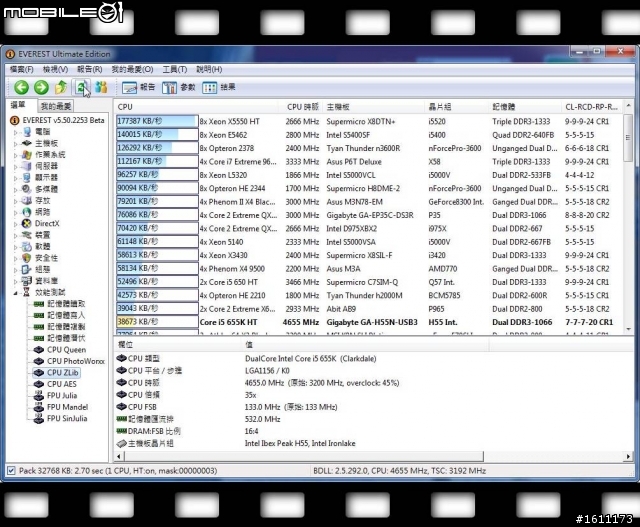Select the Core i5 655K HT result row
The image size is (640, 527).
(369, 322)
